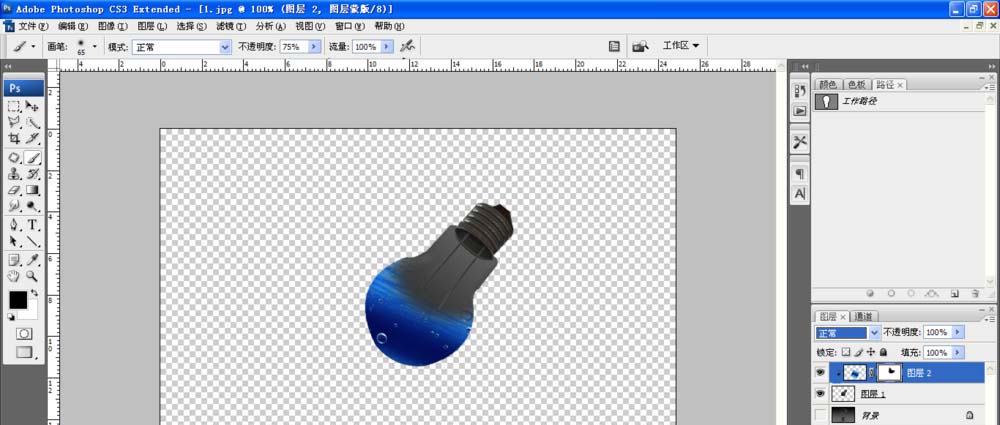Select the Hand tool

click(14, 275)
